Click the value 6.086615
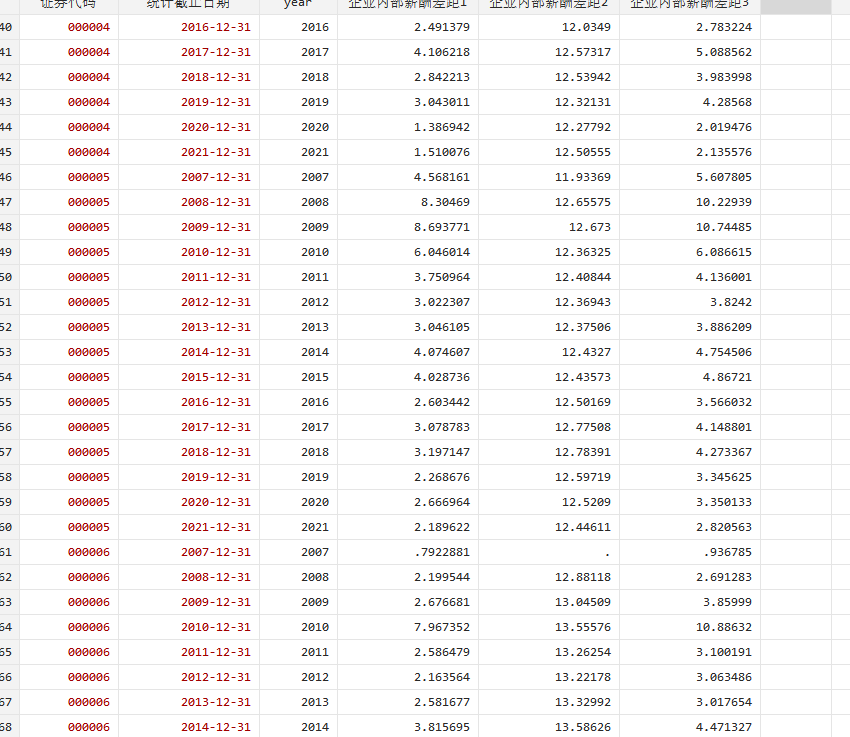This screenshot has width=850, height=737. tap(690, 252)
